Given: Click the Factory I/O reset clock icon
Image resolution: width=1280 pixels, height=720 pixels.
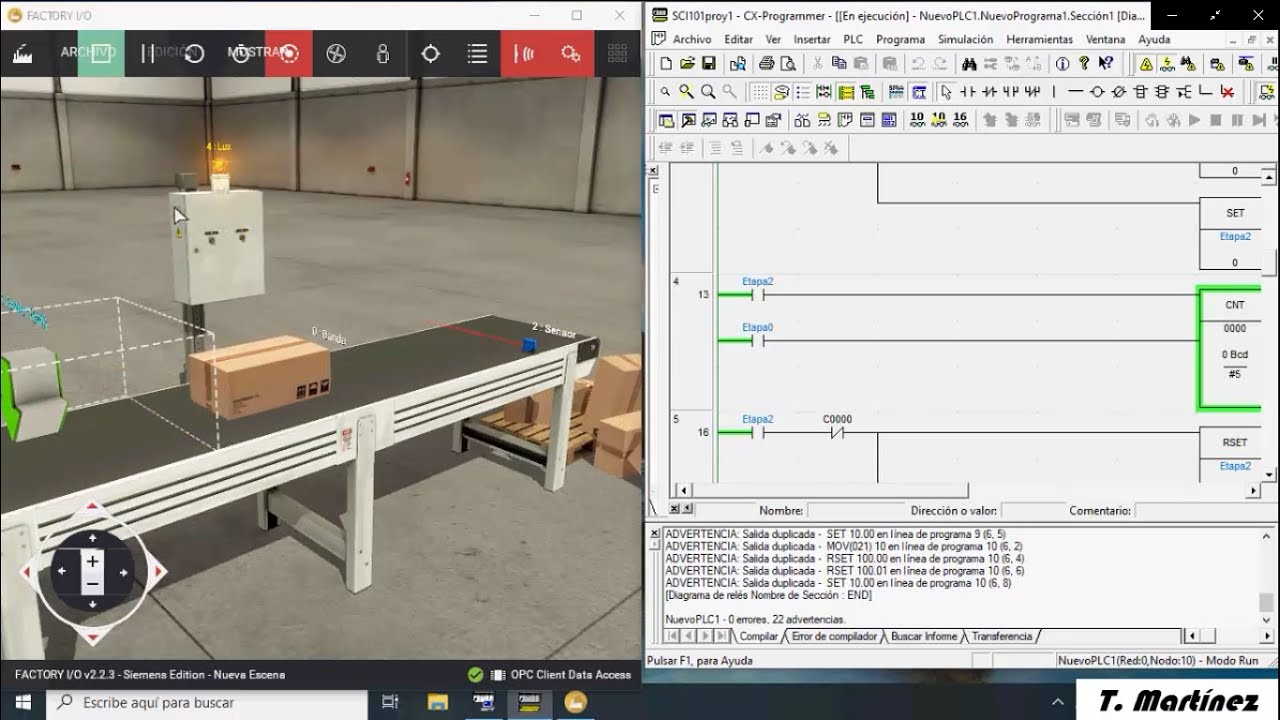Looking at the screenshot, I should pos(194,54).
